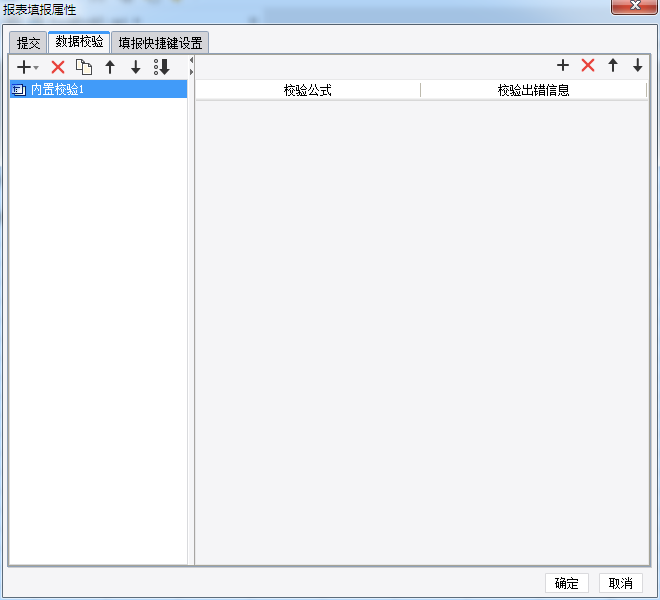Move formula row down in right toolbar

(x=638, y=65)
